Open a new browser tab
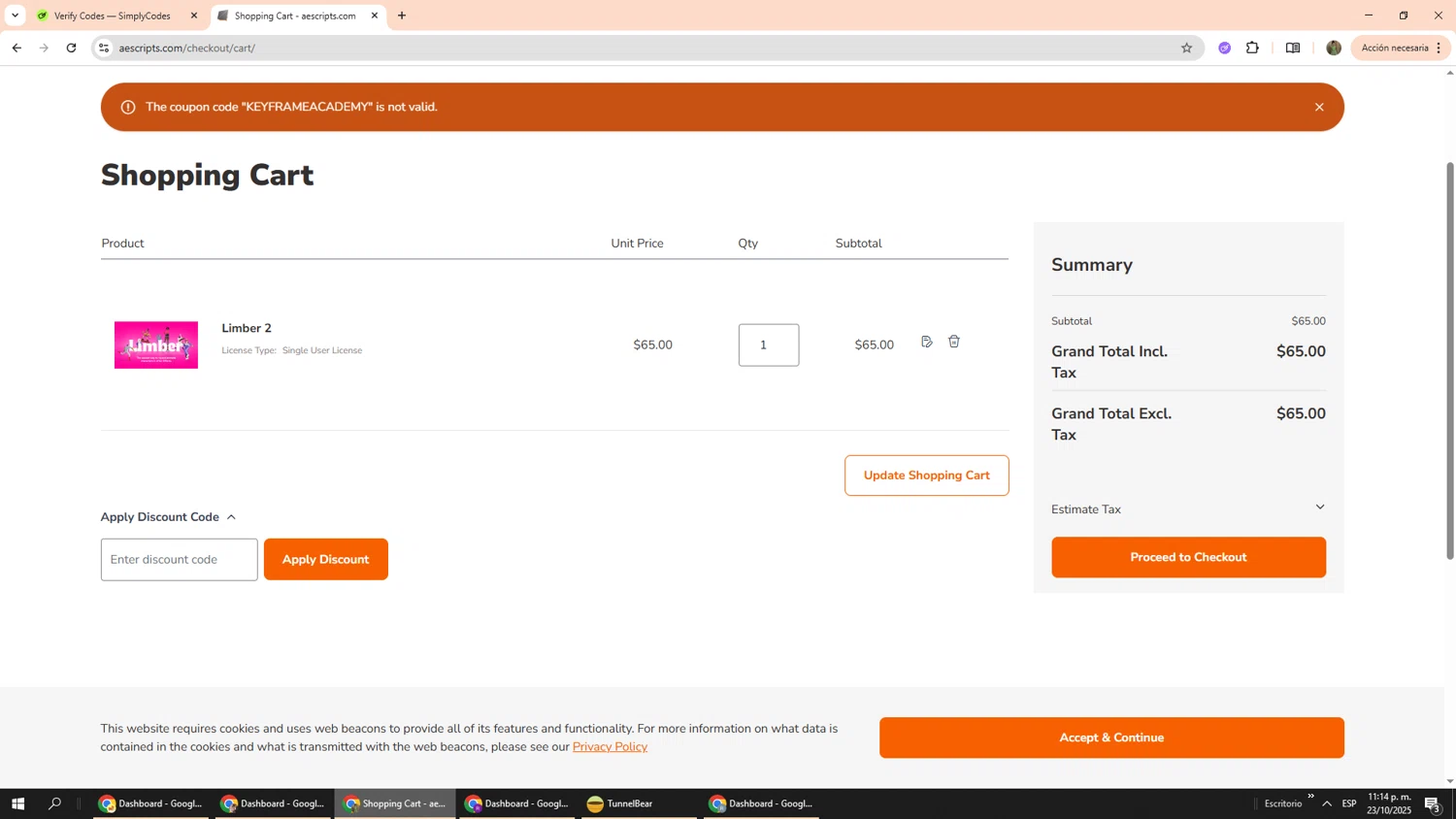Viewport: 1456px width, 819px height. [402, 16]
